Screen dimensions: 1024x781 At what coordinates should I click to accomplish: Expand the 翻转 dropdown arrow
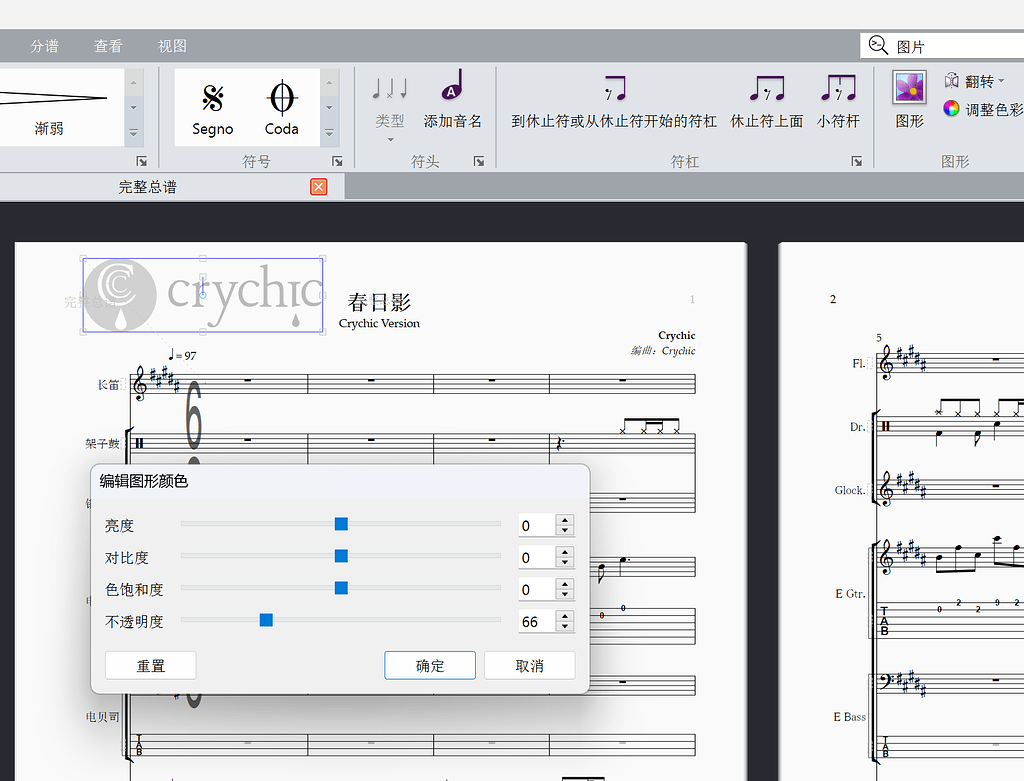click(x=1003, y=79)
